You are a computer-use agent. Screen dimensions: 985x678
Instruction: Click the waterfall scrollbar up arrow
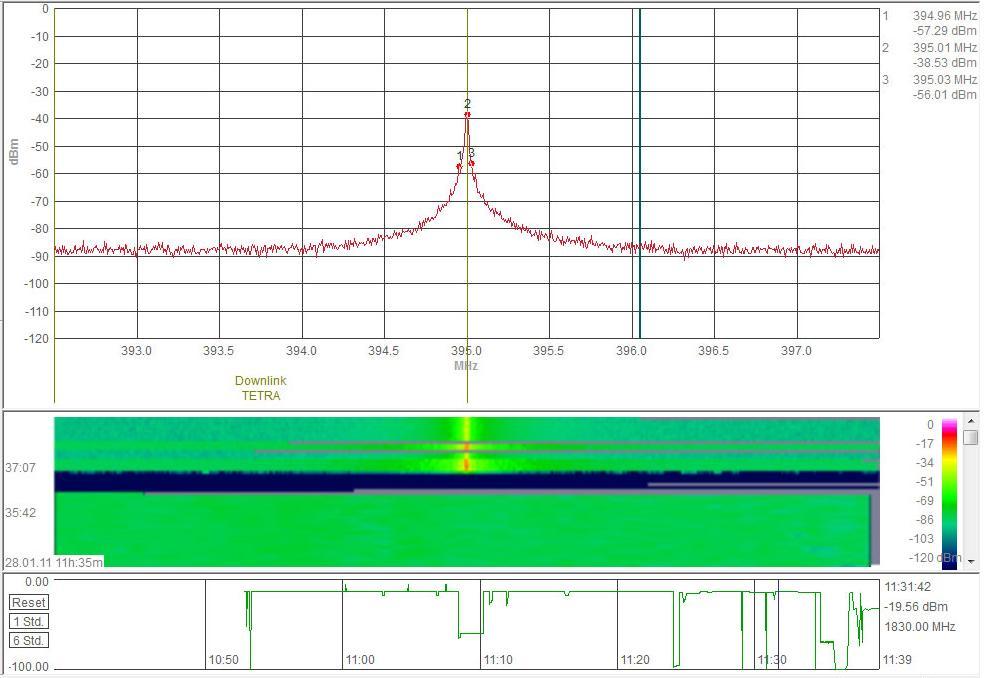tap(971, 420)
